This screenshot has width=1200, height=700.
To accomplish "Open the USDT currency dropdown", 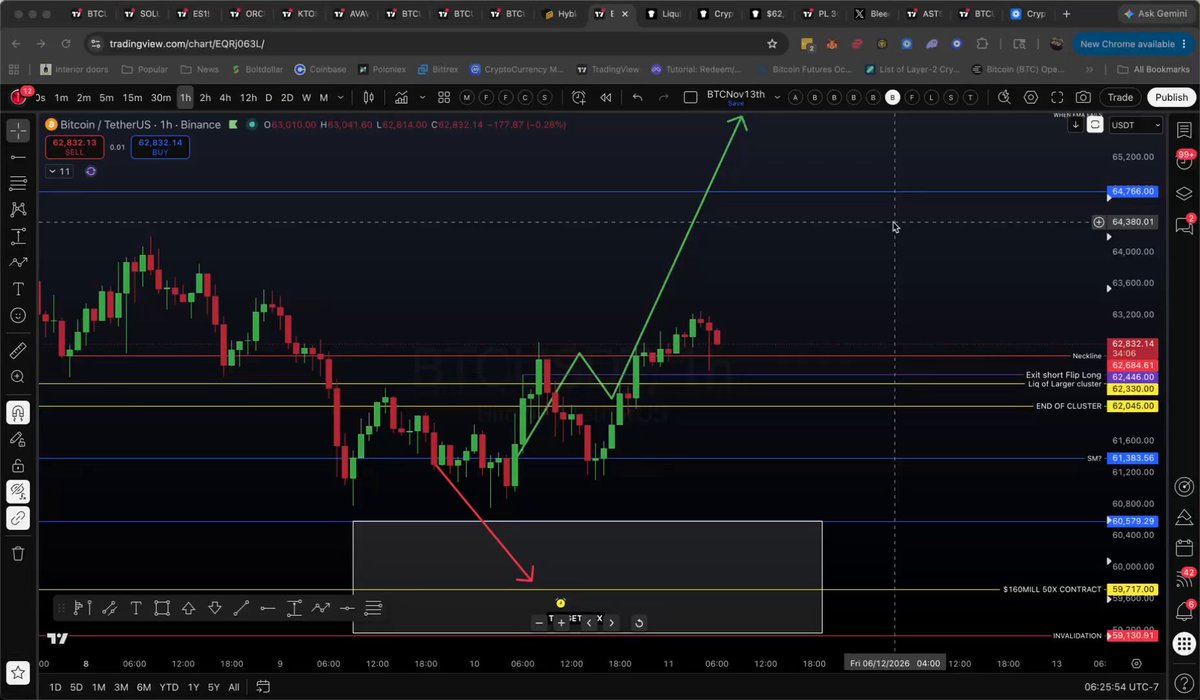I will point(1138,125).
